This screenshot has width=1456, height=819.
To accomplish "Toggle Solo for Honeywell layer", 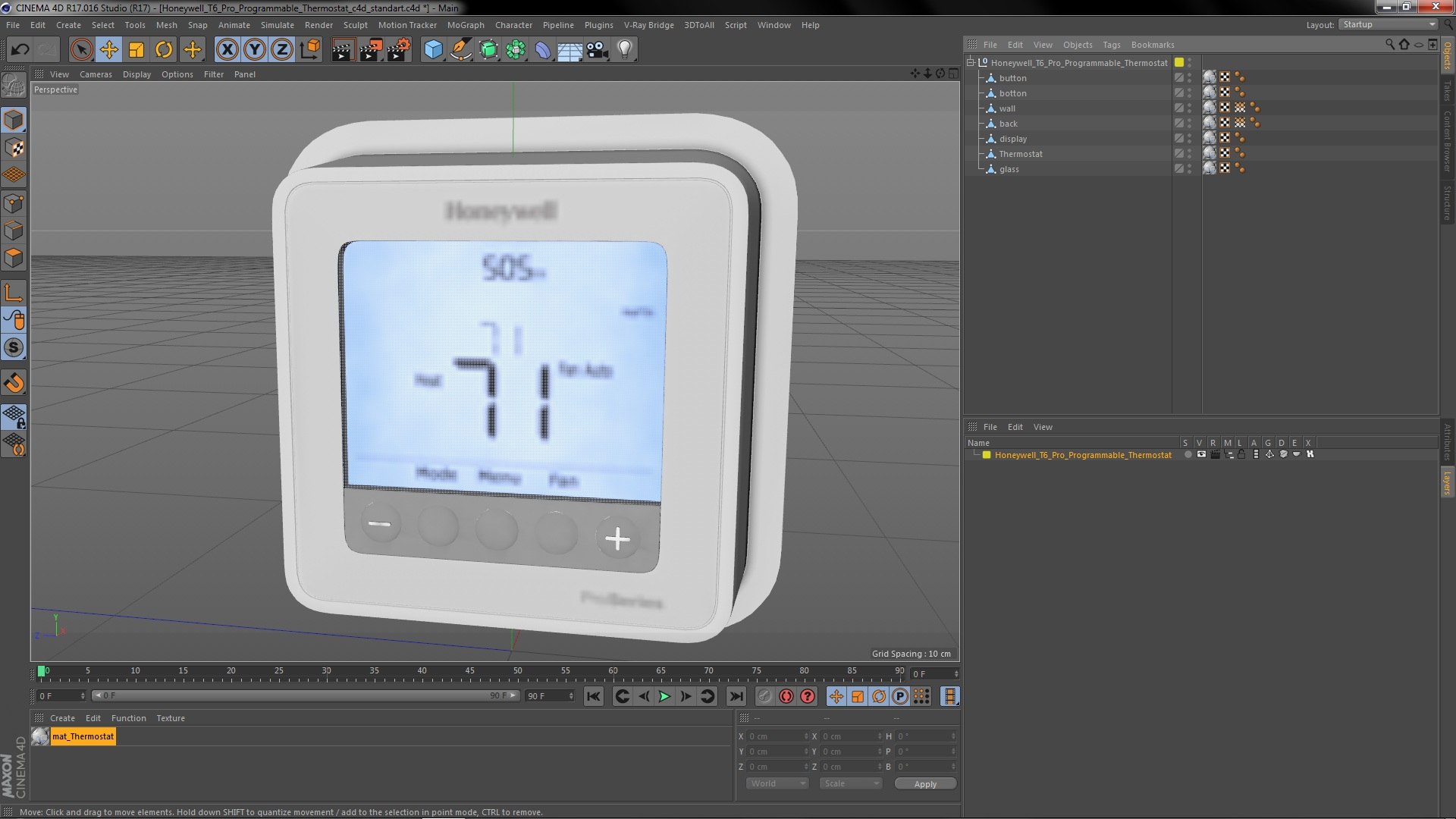I will [1188, 454].
